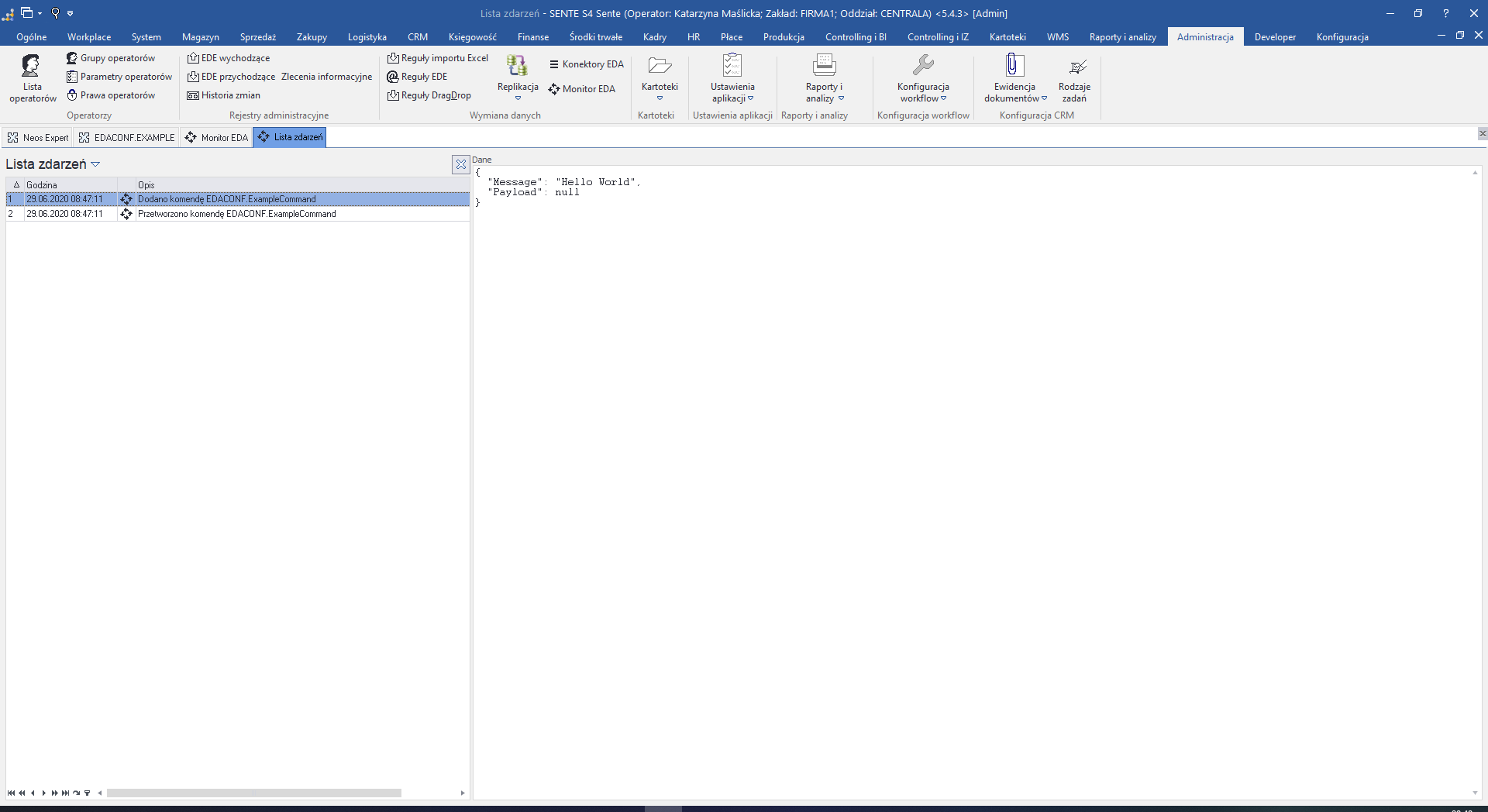Expand Ewidencja dokumentów dropdown
The image size is (1488, 812).
pos(1044,98)
